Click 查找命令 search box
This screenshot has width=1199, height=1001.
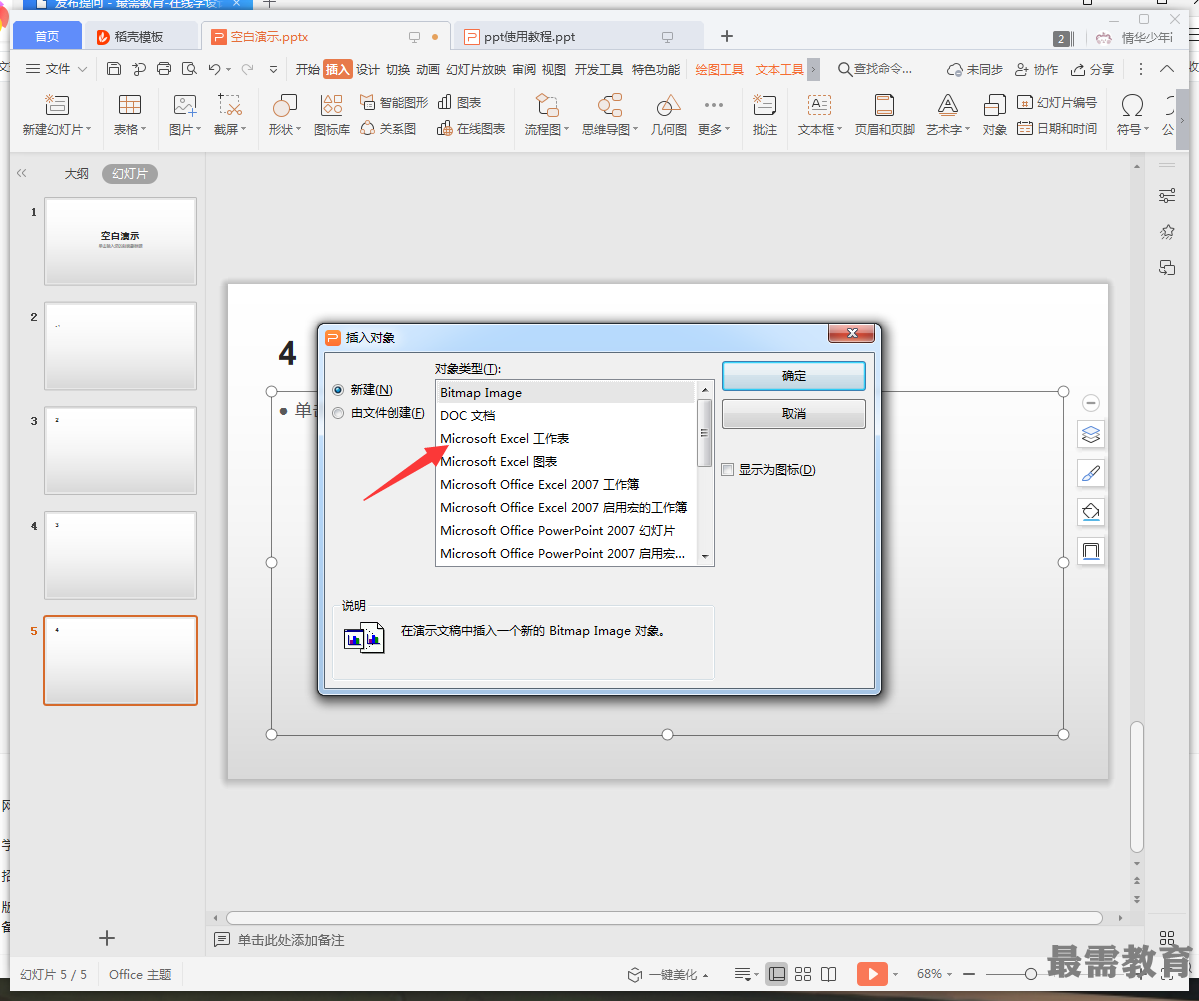pos(875,69)
